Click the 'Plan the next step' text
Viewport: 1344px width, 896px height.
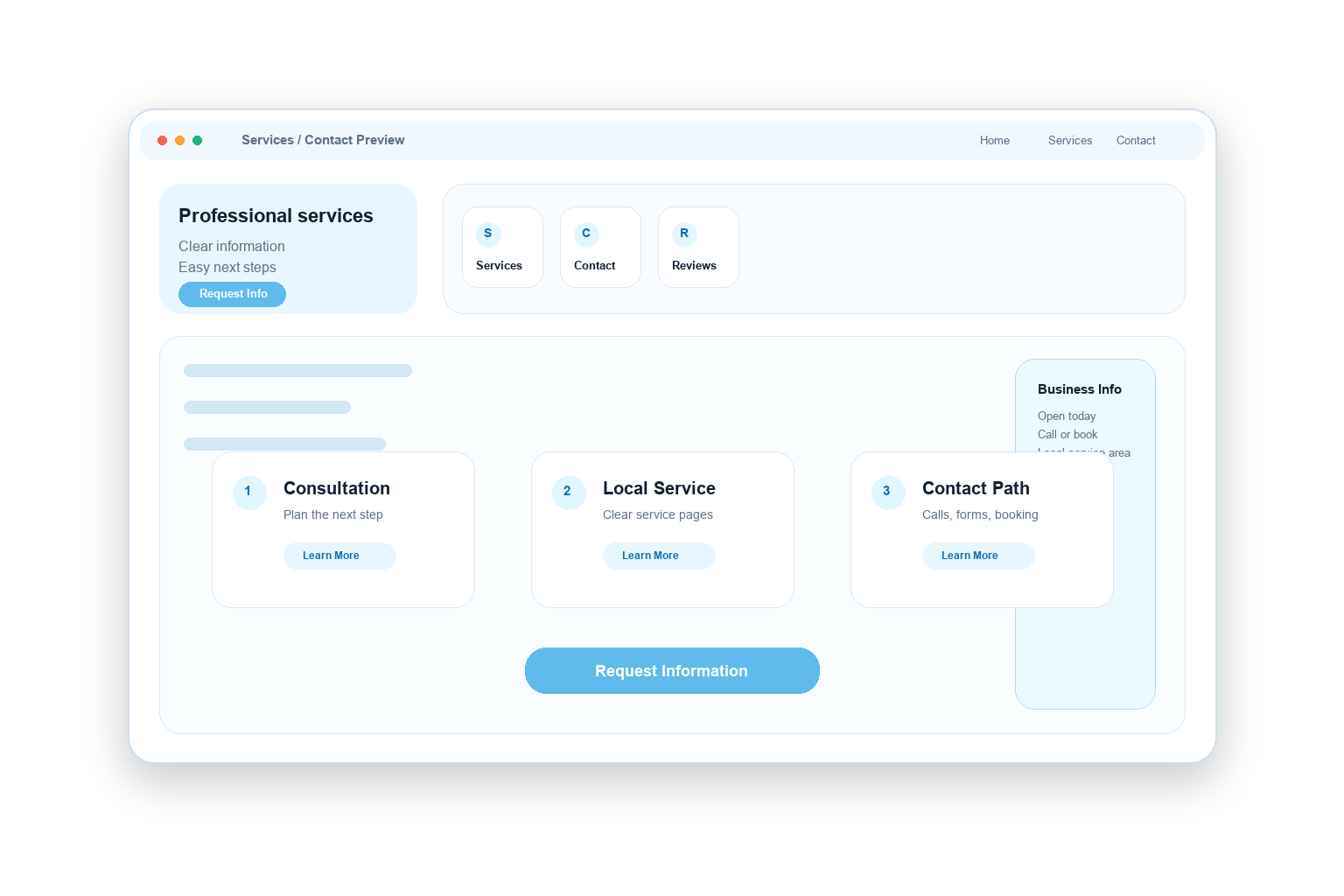click(333, 515)
